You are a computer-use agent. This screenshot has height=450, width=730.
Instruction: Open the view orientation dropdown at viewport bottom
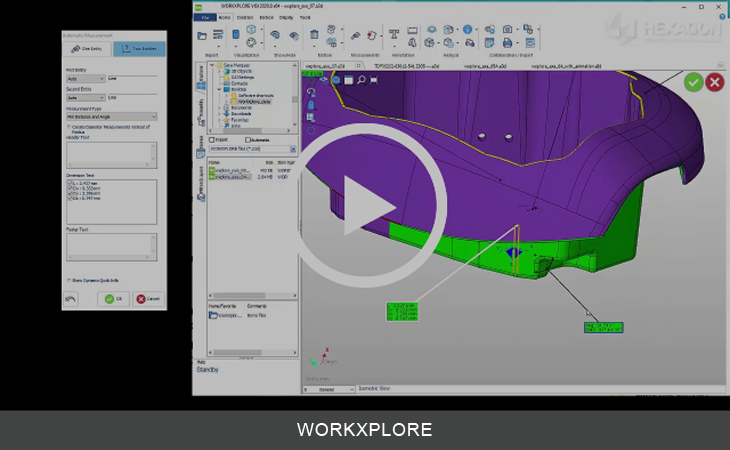329,389
